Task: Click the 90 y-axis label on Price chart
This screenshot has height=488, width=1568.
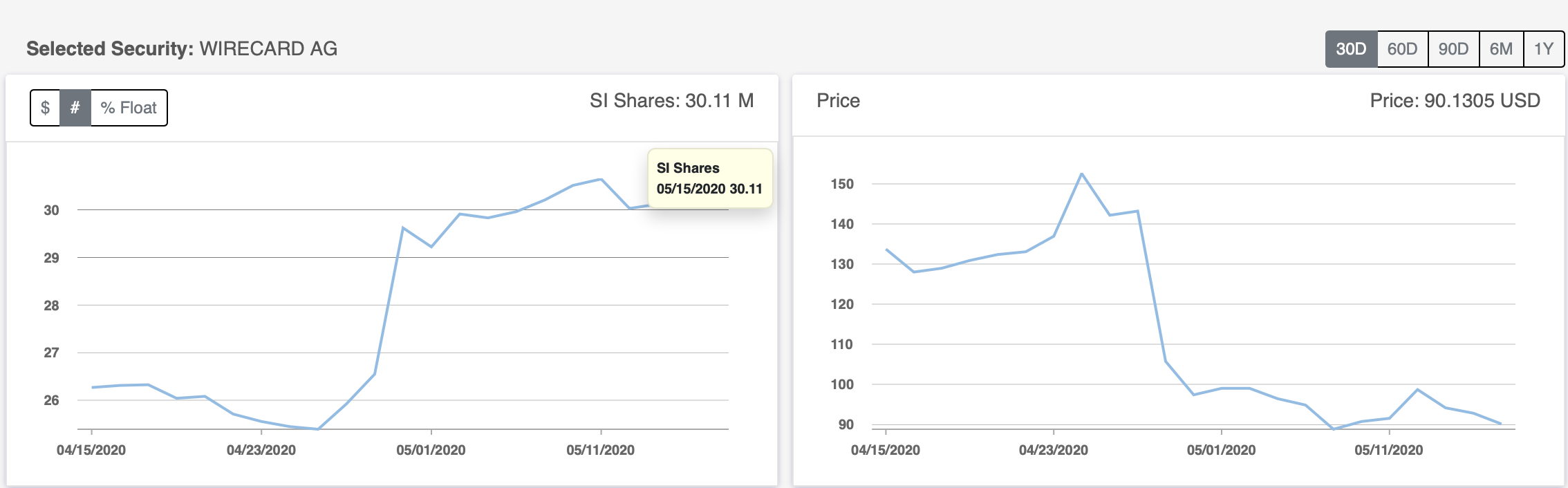Action: pos(846,424)
